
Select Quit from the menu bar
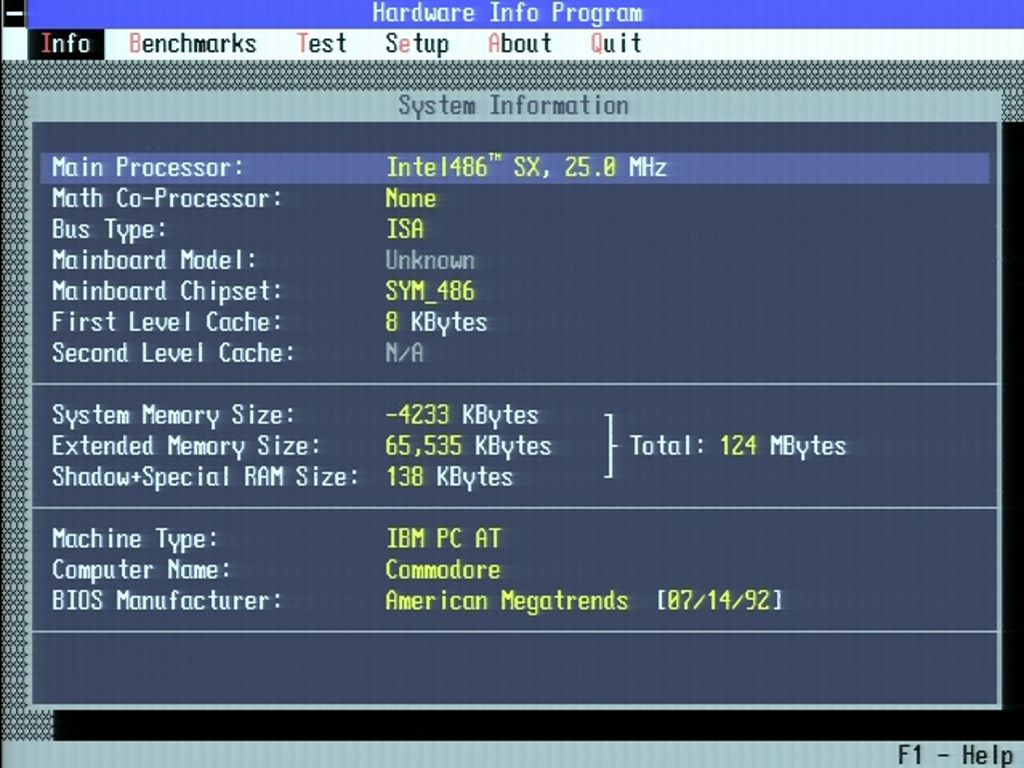tap(616, 44)
